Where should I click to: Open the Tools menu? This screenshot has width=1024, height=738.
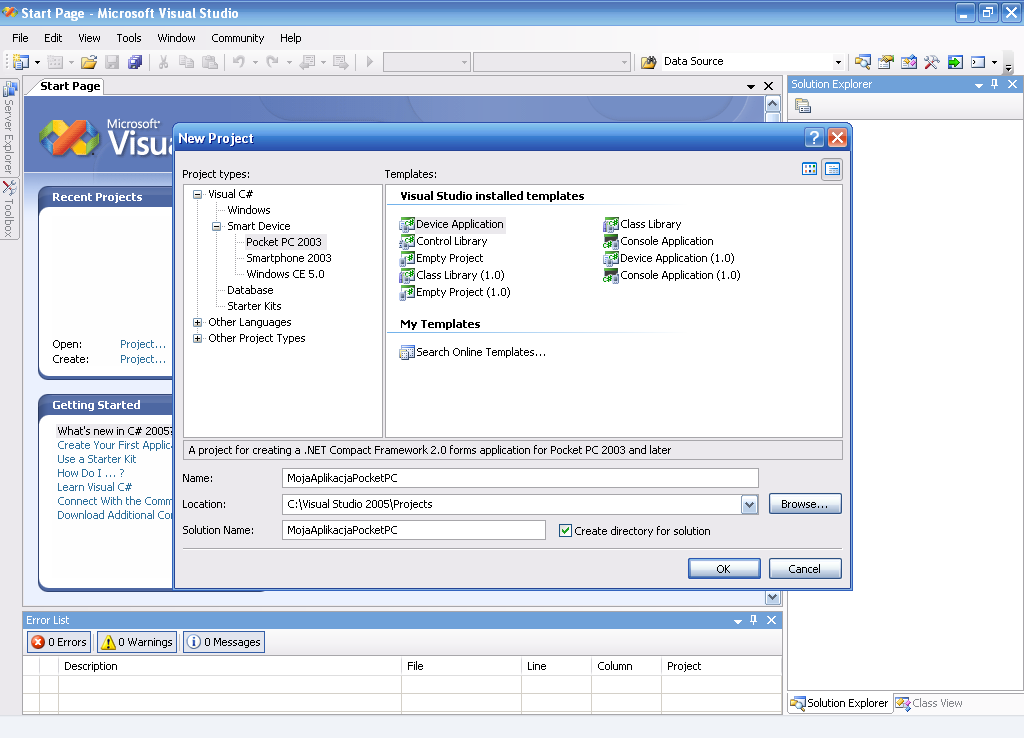(x=129, y=38)
